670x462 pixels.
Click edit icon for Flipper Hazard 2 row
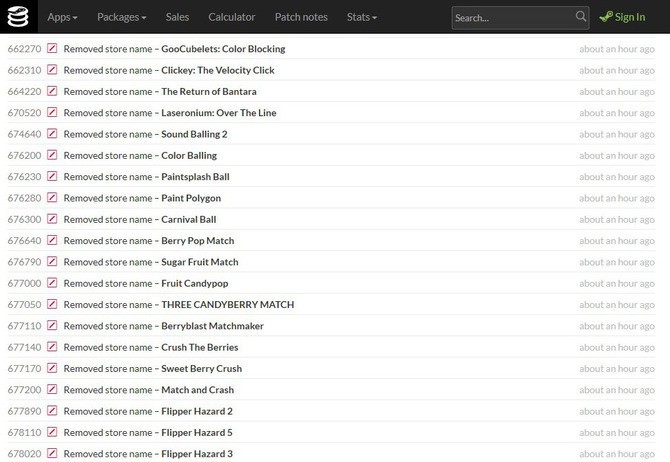point(52,411)
